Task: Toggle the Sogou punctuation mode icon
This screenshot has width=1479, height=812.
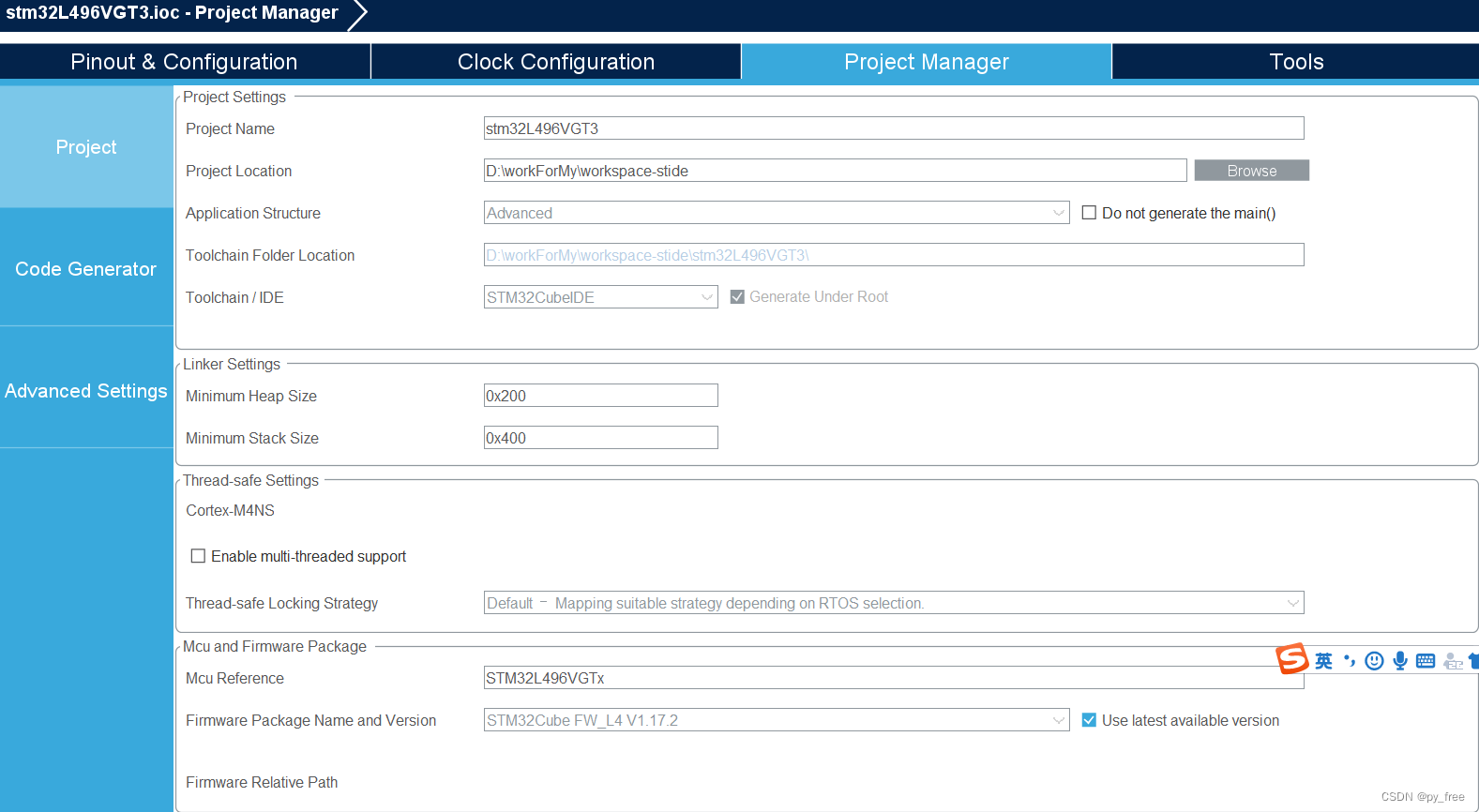Action: tap(1350, 661)
